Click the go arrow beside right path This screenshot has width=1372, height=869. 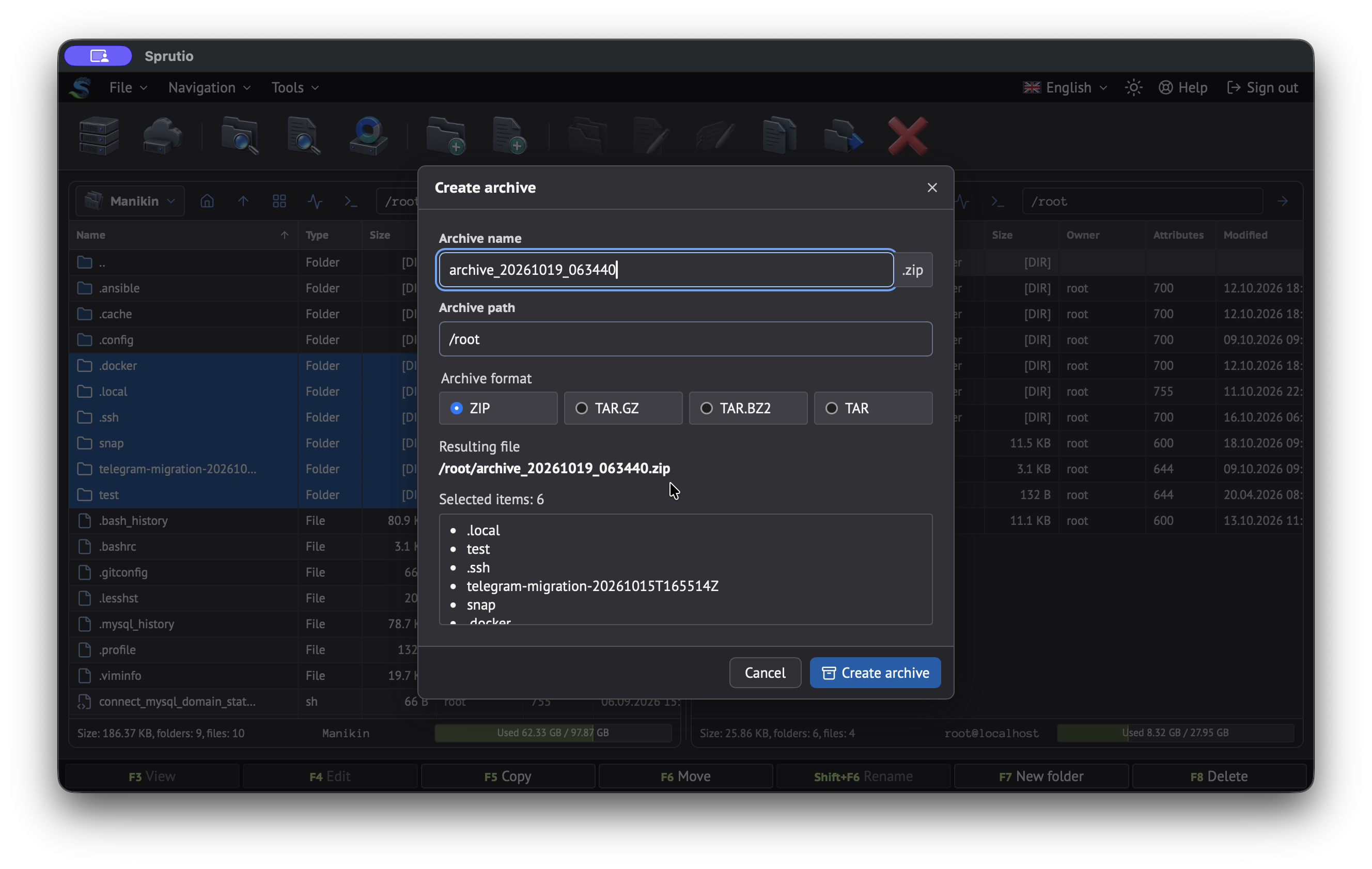tap(1283, 201)
